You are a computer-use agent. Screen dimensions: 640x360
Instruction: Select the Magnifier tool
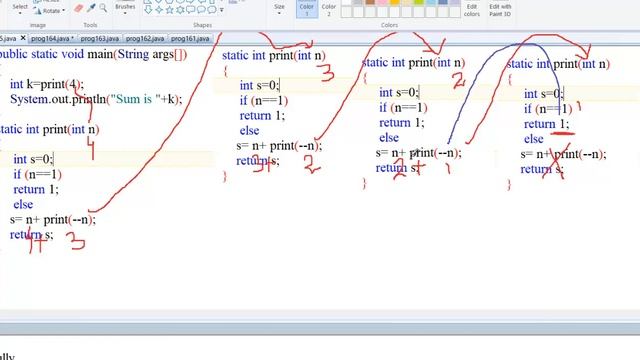pos(103,8)
